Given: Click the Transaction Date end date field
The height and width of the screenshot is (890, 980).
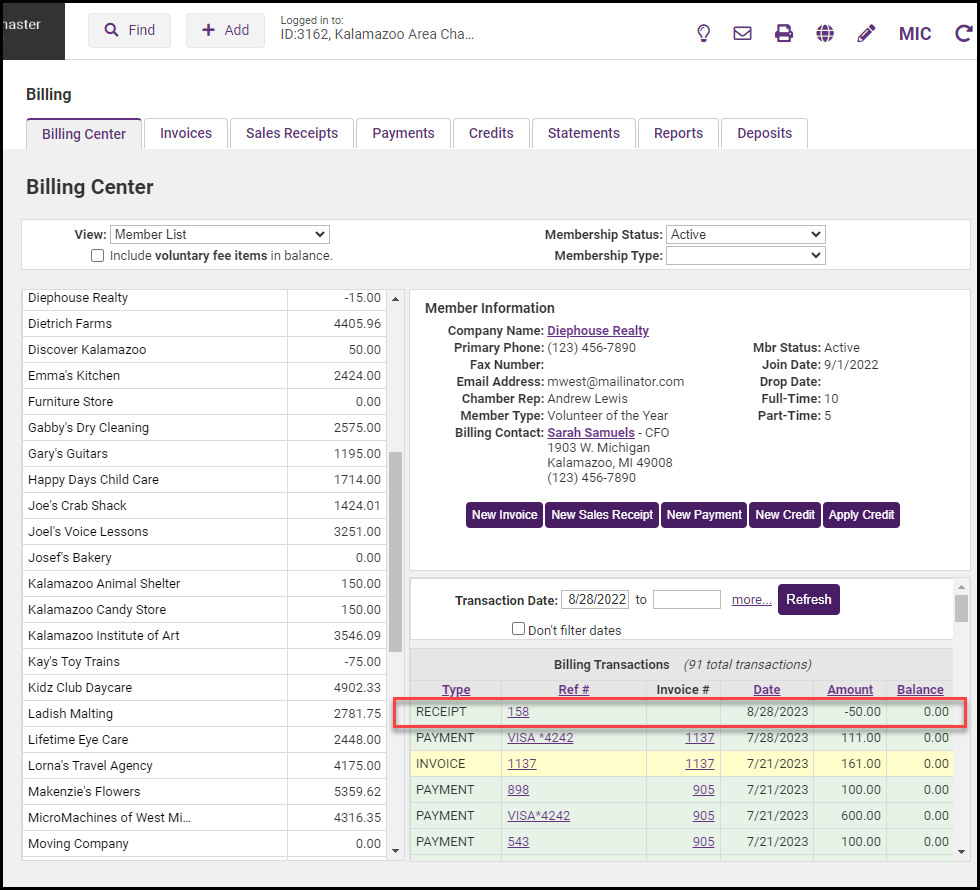Looking at the screenshot, I should click(x=686, y=600).
